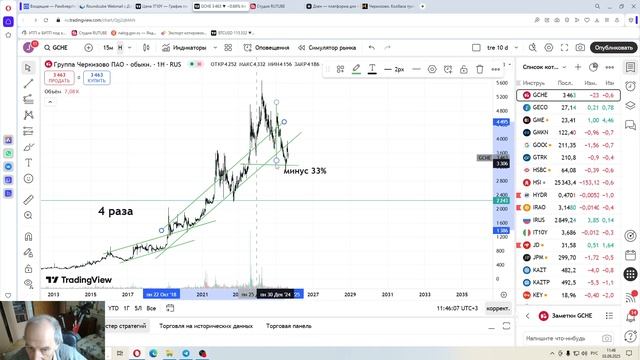Open the emoji sticker tool
The height and width of the screenshot is (360, 640).
pos(28,179)
